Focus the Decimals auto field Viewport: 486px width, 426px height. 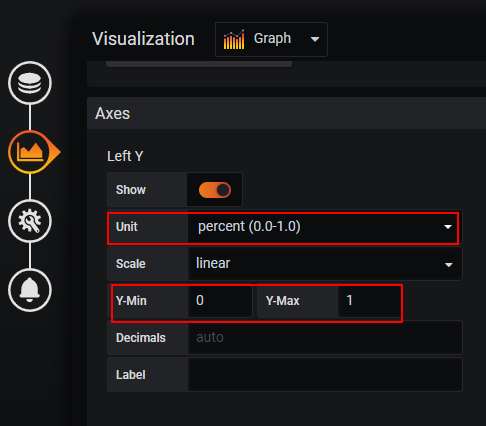click(x=325, y=338)
